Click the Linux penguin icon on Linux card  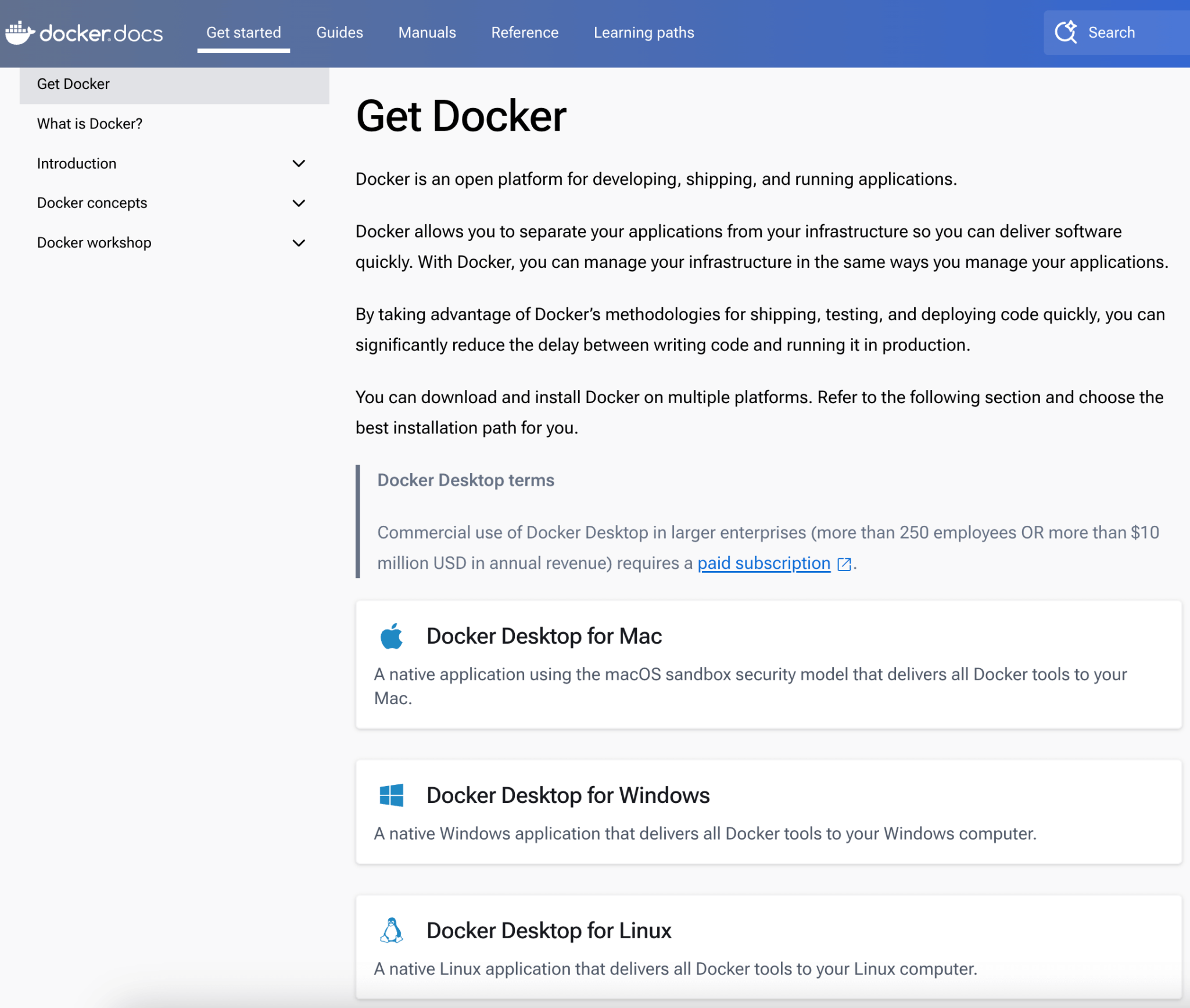(392, 930)
